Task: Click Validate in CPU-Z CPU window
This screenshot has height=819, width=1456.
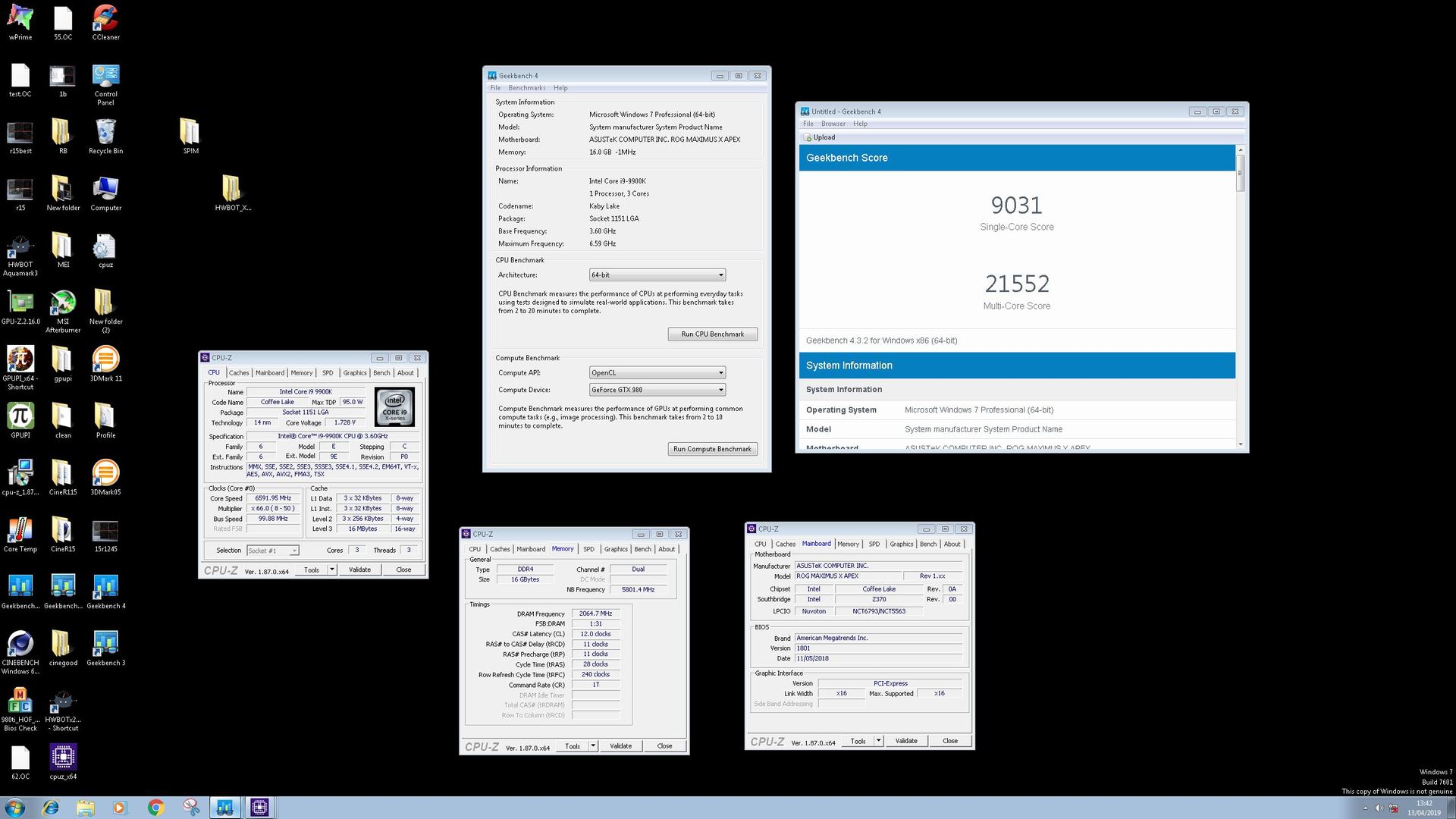Action: click(359, 570)
